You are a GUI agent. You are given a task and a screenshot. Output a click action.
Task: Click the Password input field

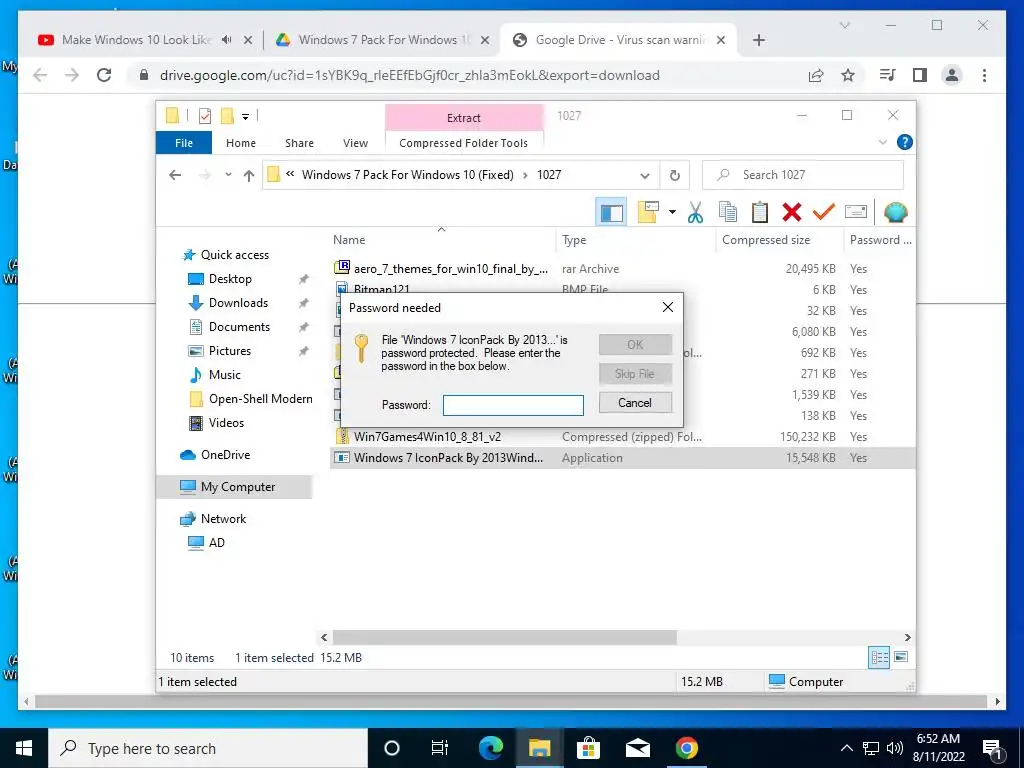pyautogui.click(x=513, y=405)
